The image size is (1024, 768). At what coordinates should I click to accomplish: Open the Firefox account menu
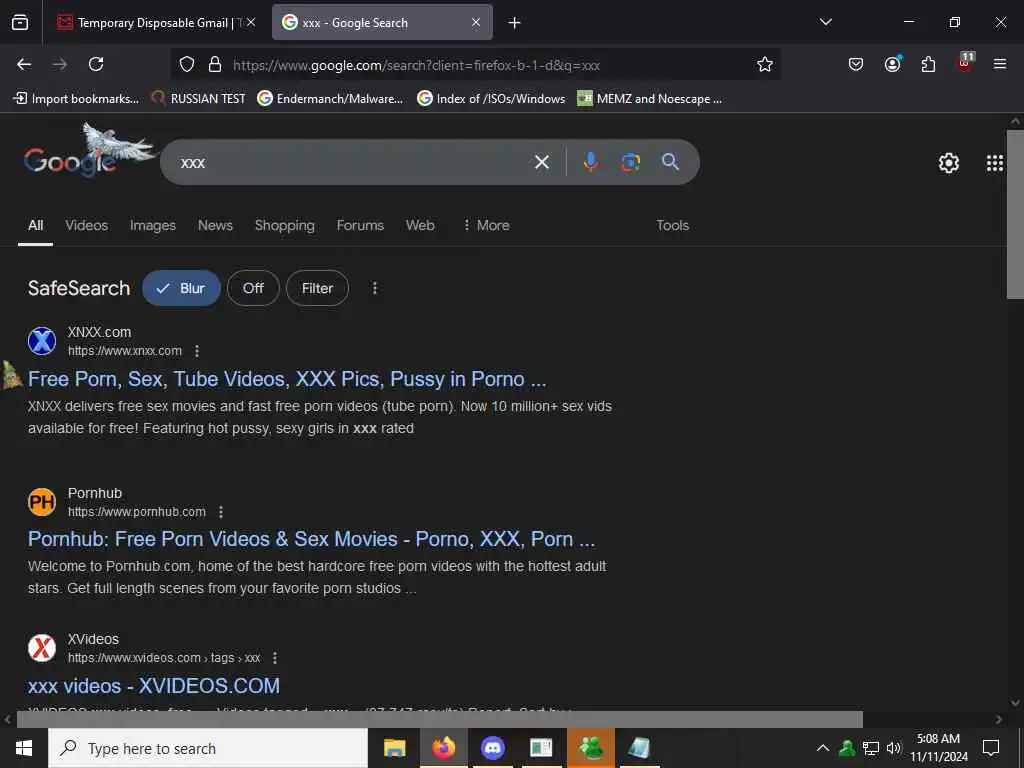tap(892, 64)
